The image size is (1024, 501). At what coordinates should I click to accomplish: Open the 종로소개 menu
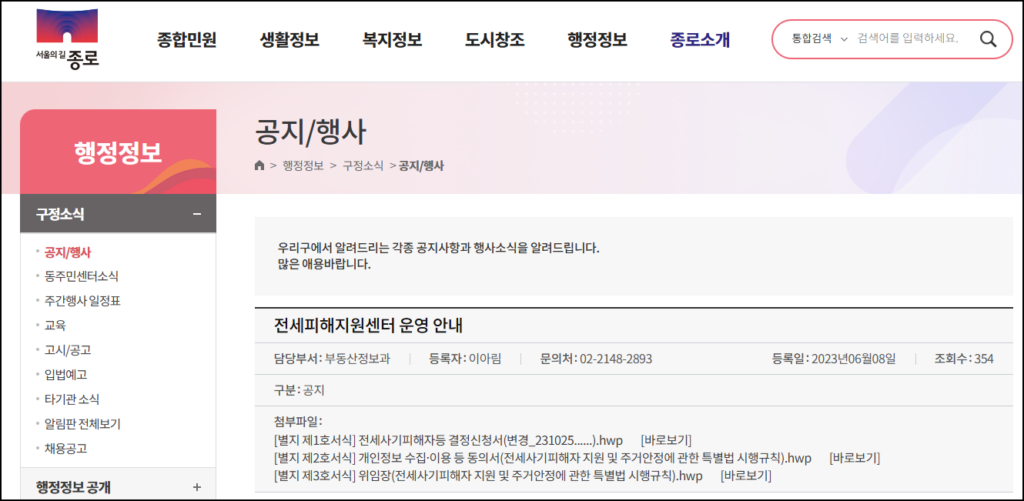tap(700, 40)
